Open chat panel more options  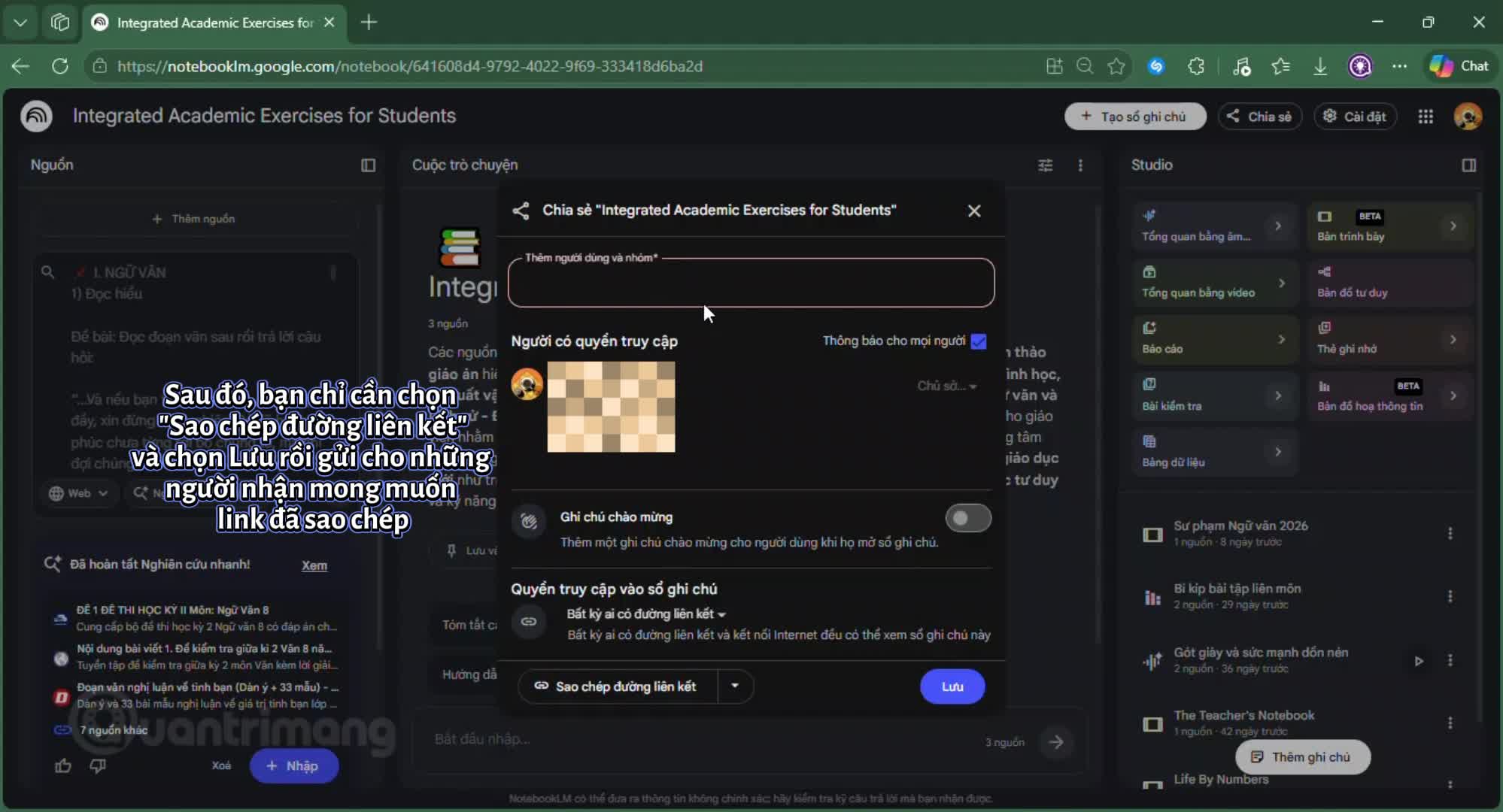[1080, 165]
